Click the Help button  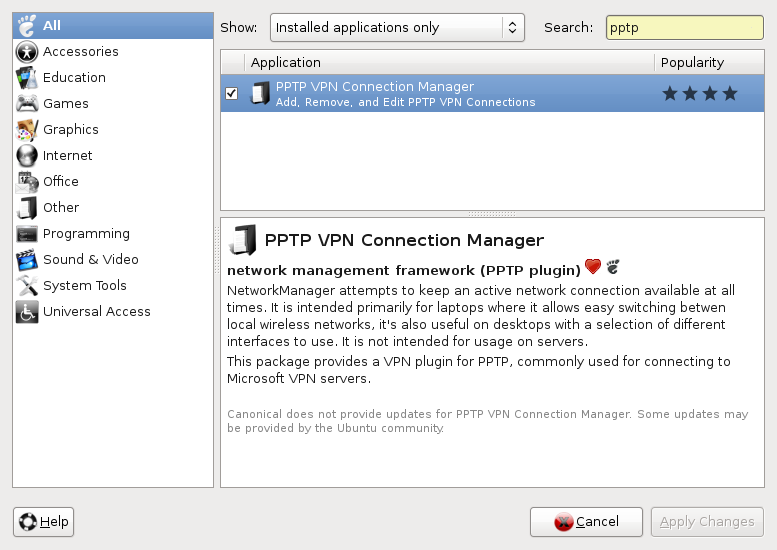tap(44, 522)
